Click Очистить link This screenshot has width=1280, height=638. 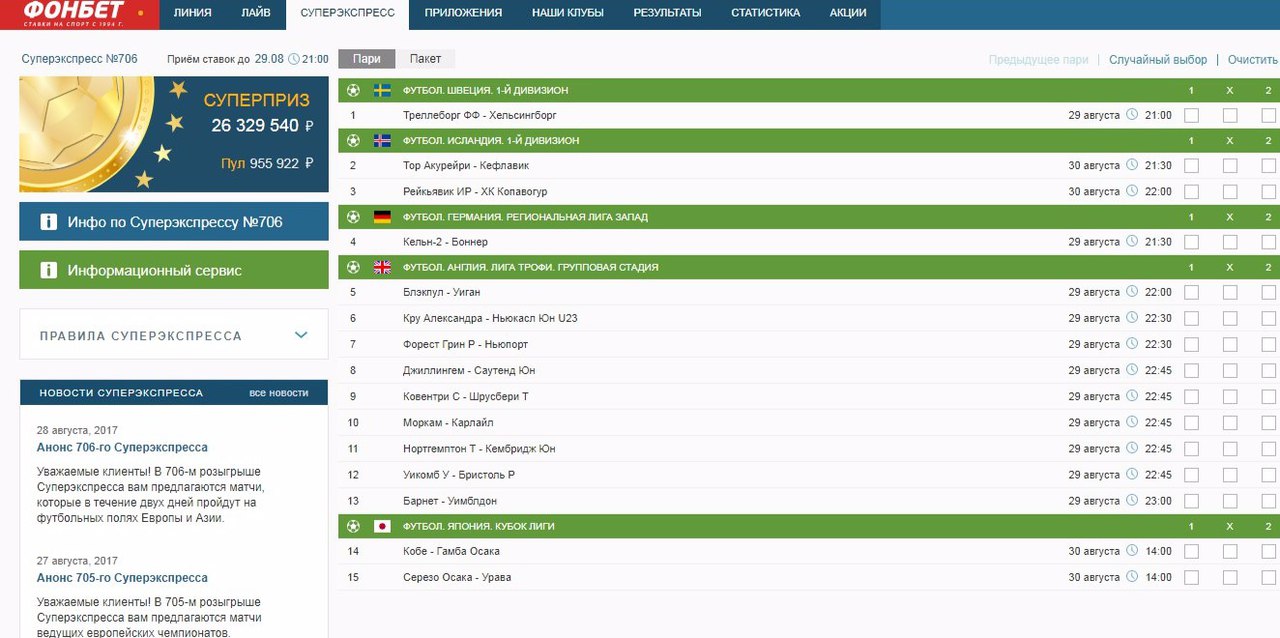click(x=1253, y=60)
